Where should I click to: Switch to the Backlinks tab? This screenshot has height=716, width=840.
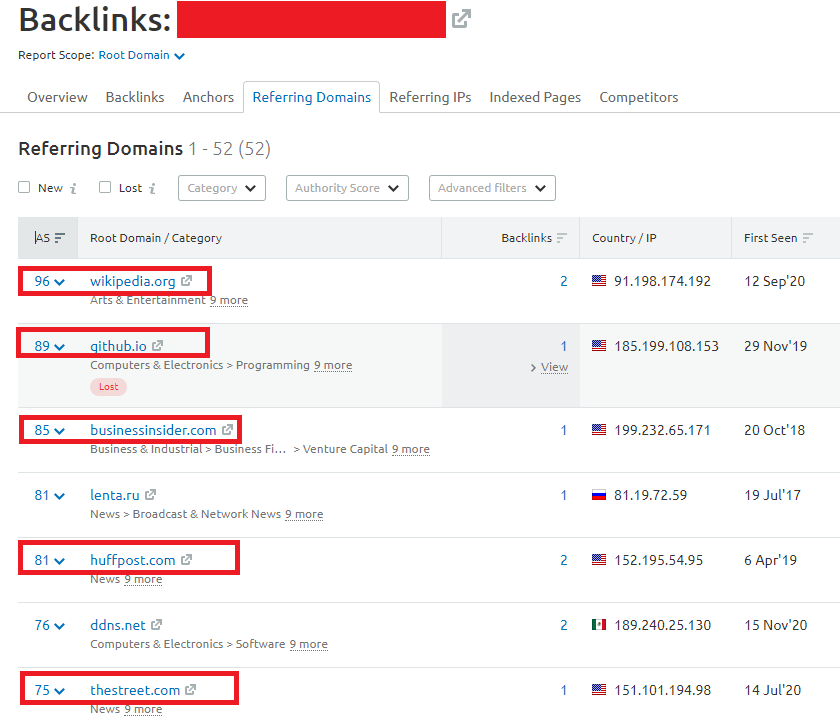coord(135,97)
